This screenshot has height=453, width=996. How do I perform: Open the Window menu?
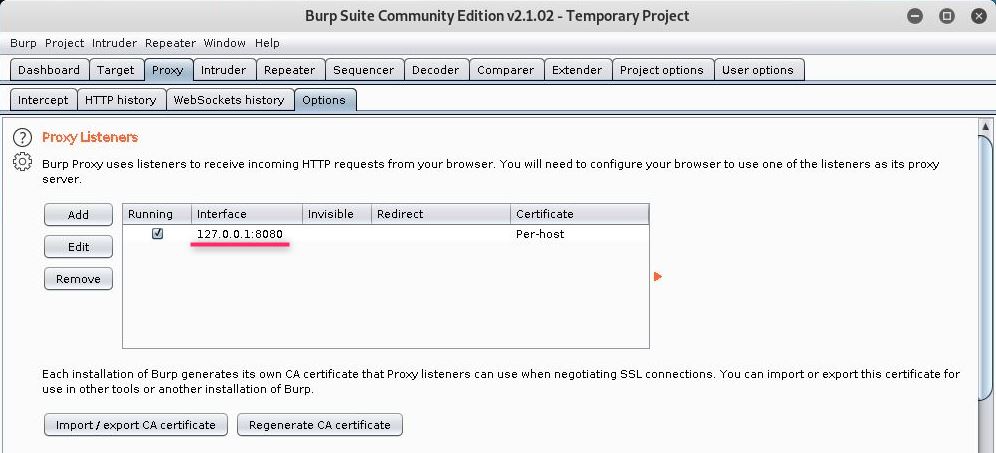tap(224, 43)
